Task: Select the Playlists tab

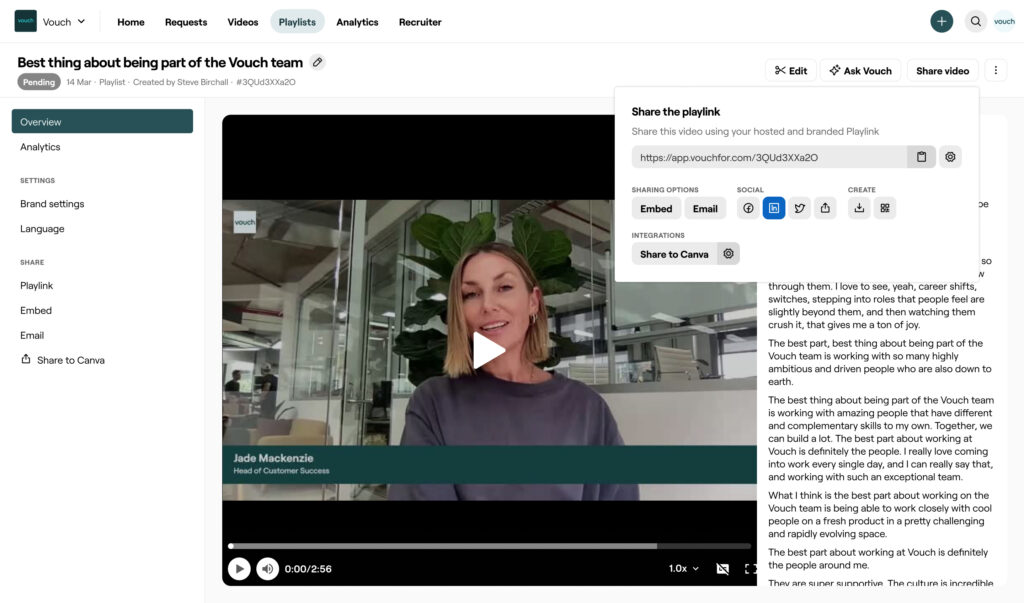Action: pos(297,22)
